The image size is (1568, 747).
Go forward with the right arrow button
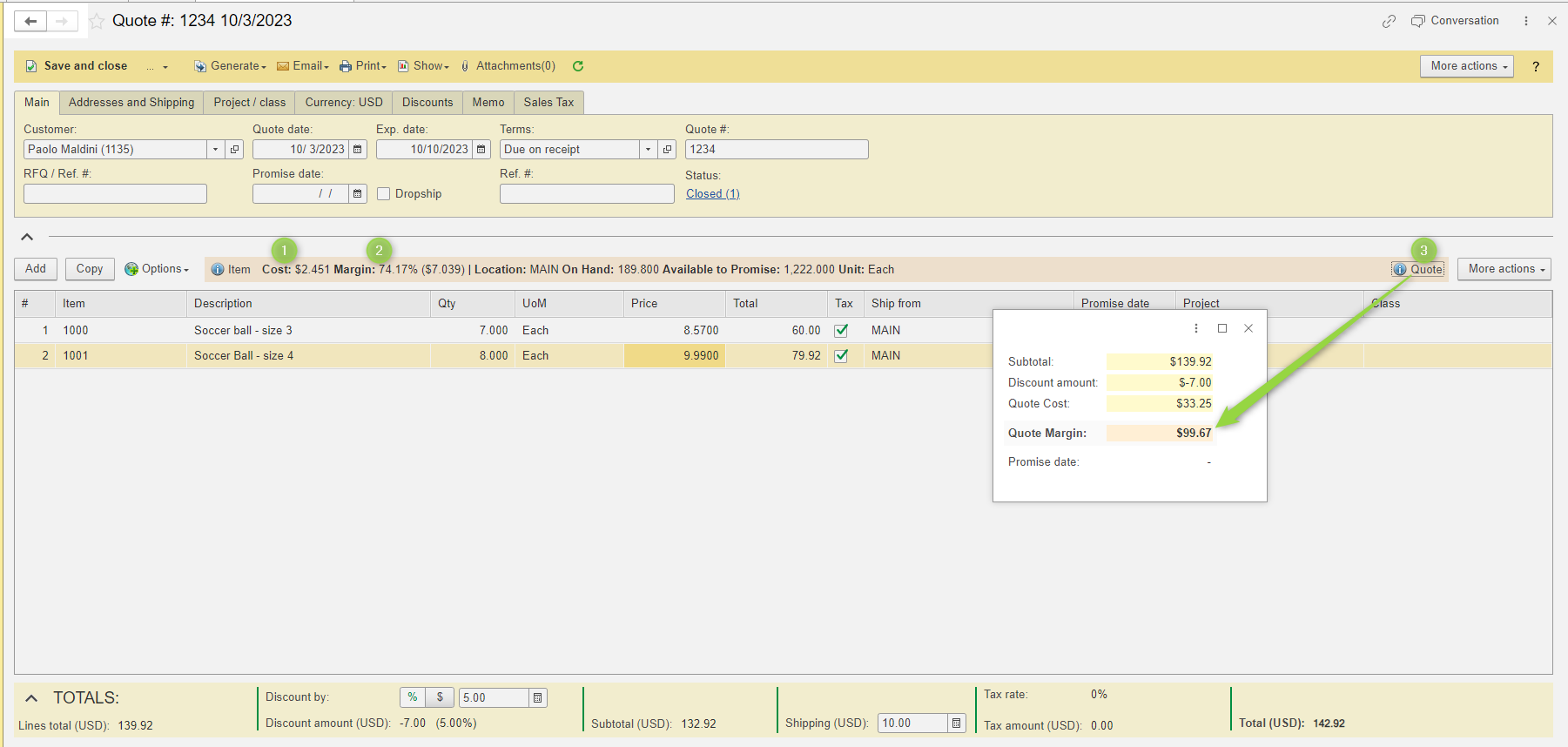coord(62,21)
